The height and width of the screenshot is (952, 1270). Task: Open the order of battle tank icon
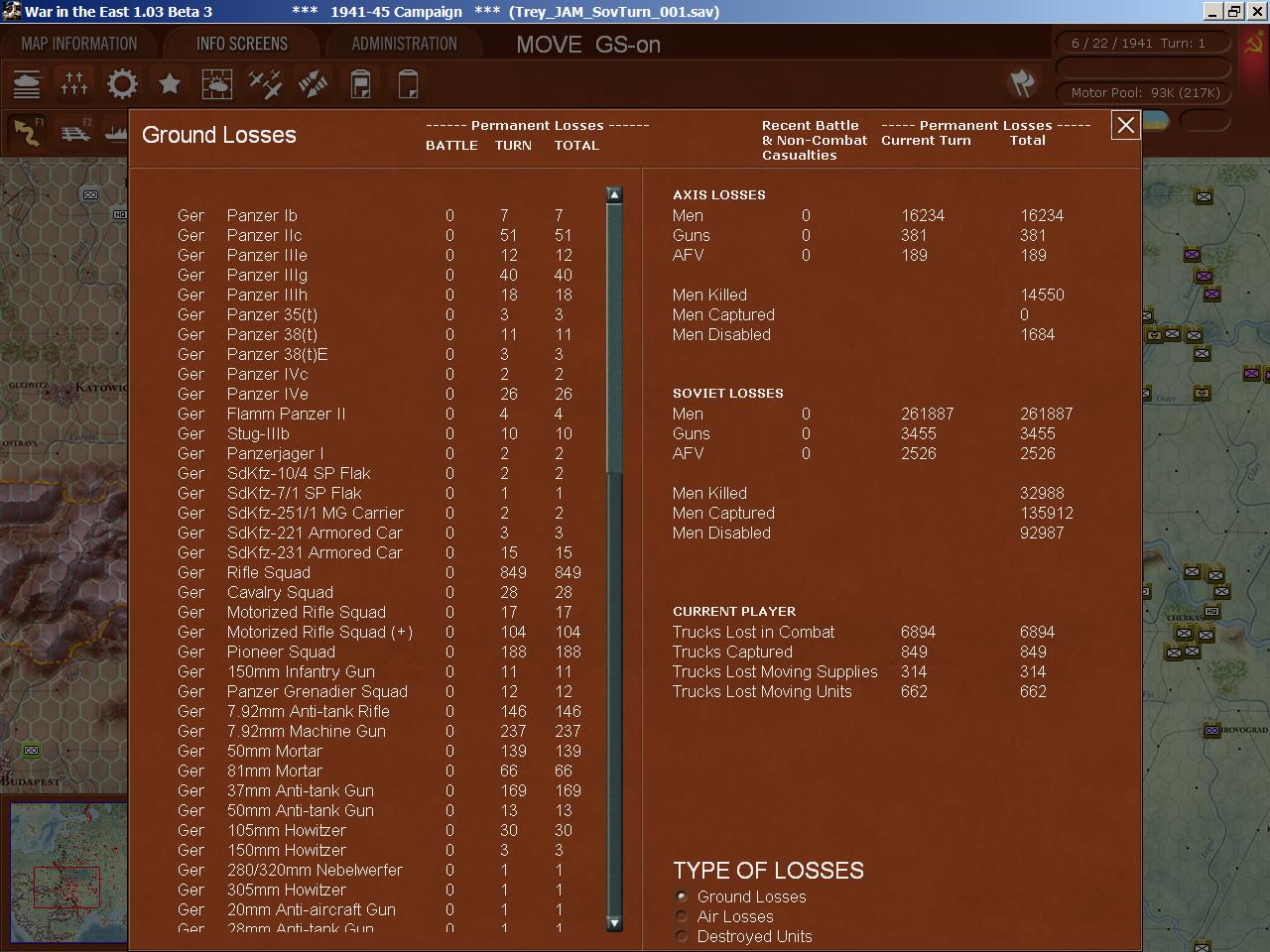coord(27,84)
